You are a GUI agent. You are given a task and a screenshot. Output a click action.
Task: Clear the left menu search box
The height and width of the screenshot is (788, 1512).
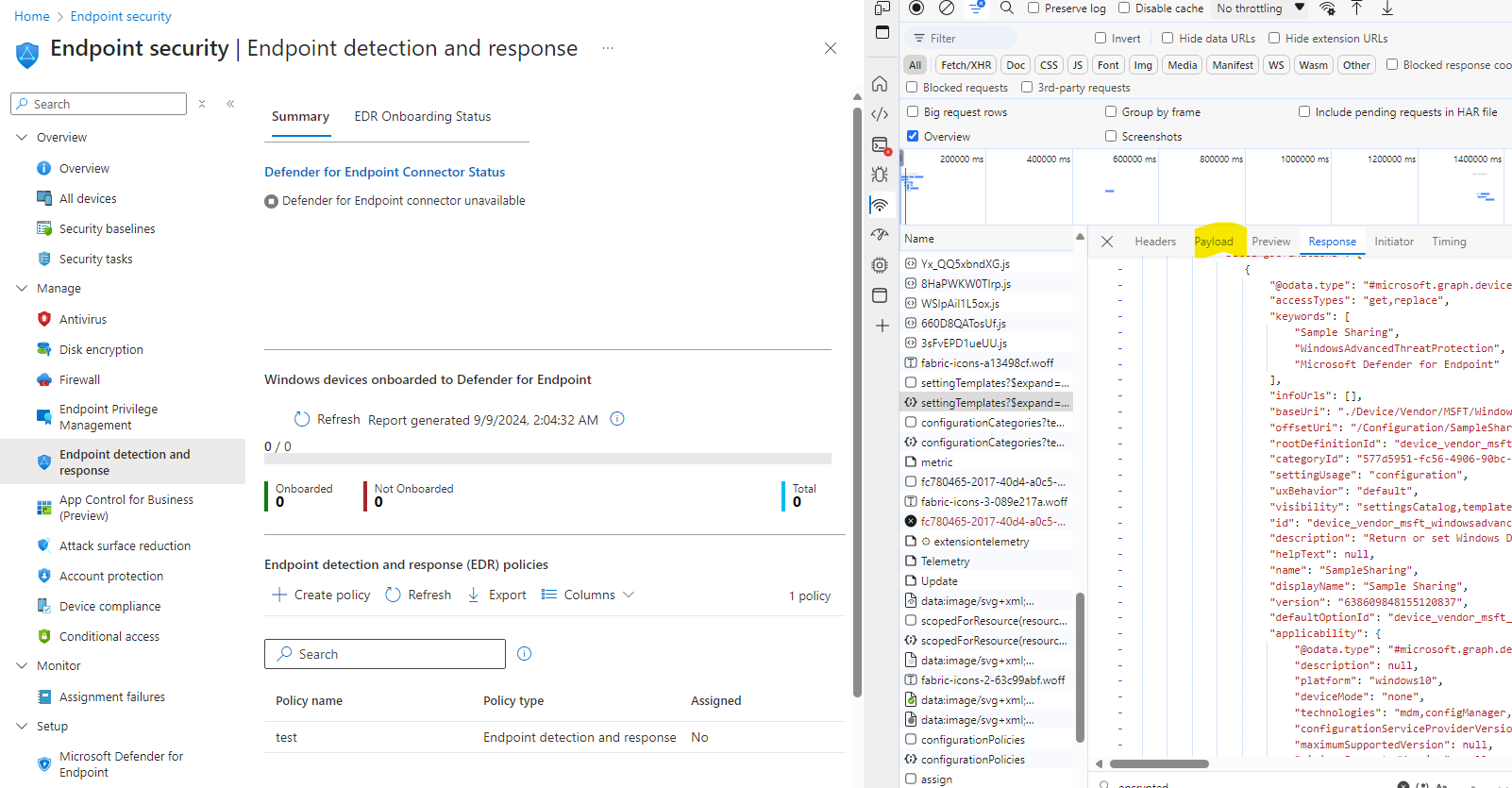(x=202, y=104)
